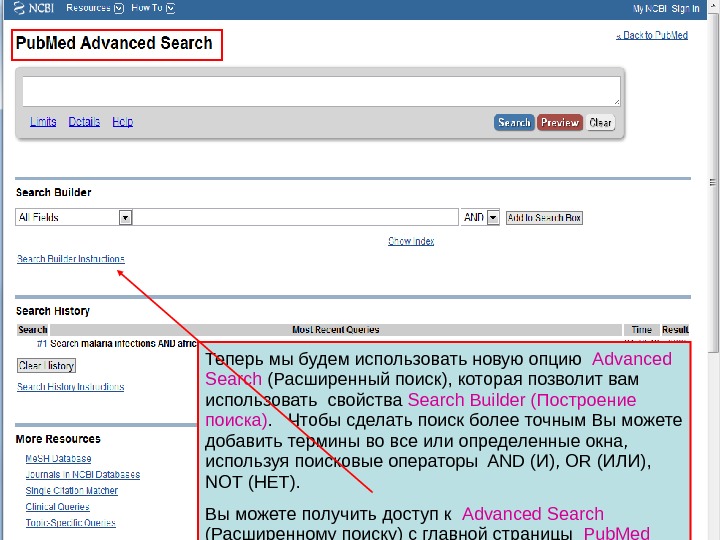The height and width of the screenshot is (540, 720).
Task: Open the Resources dropdown menu
Action: click(x=95, y=8)
